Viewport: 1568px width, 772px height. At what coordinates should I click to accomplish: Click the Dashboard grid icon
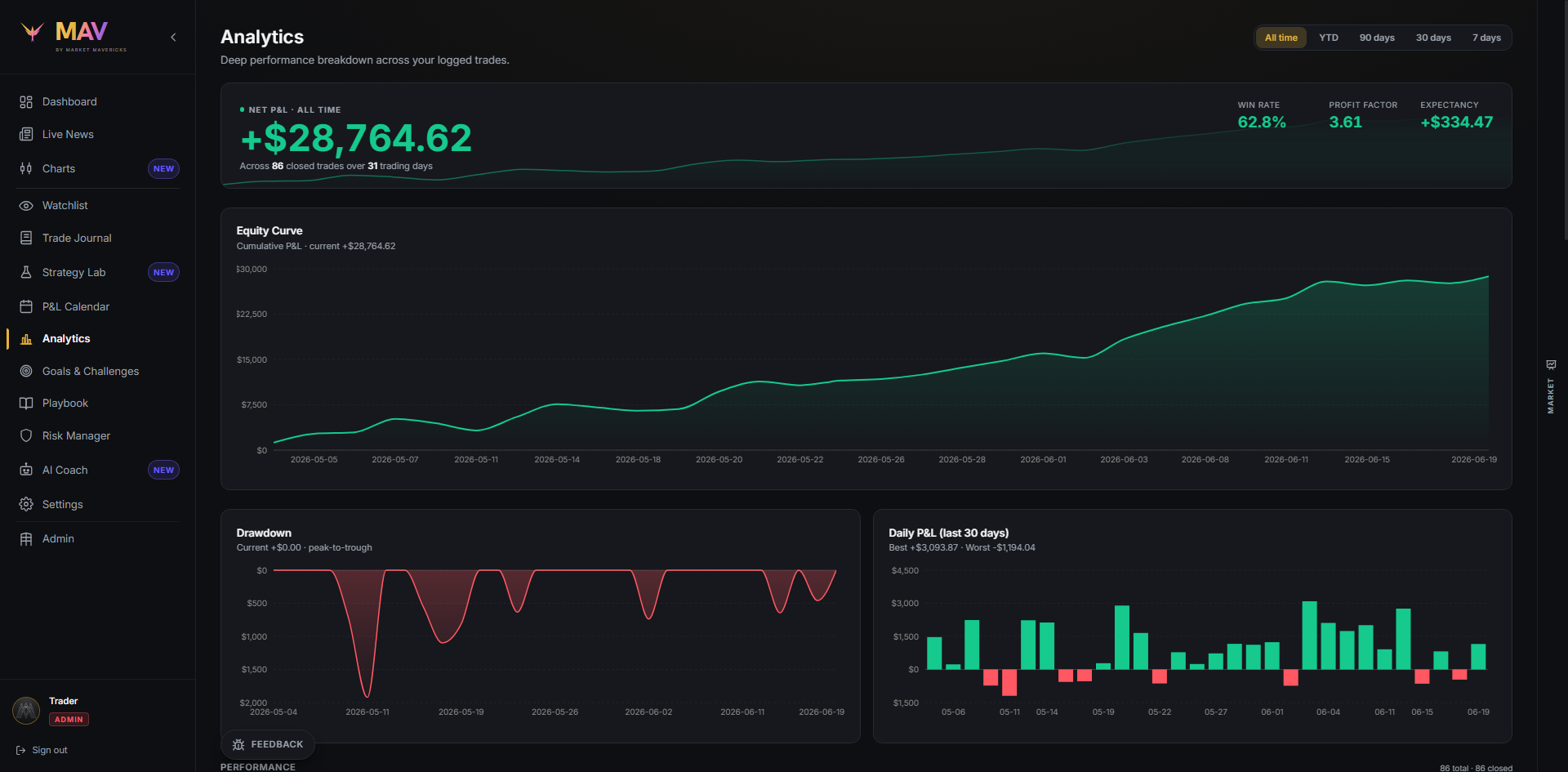tap(26, 102)
